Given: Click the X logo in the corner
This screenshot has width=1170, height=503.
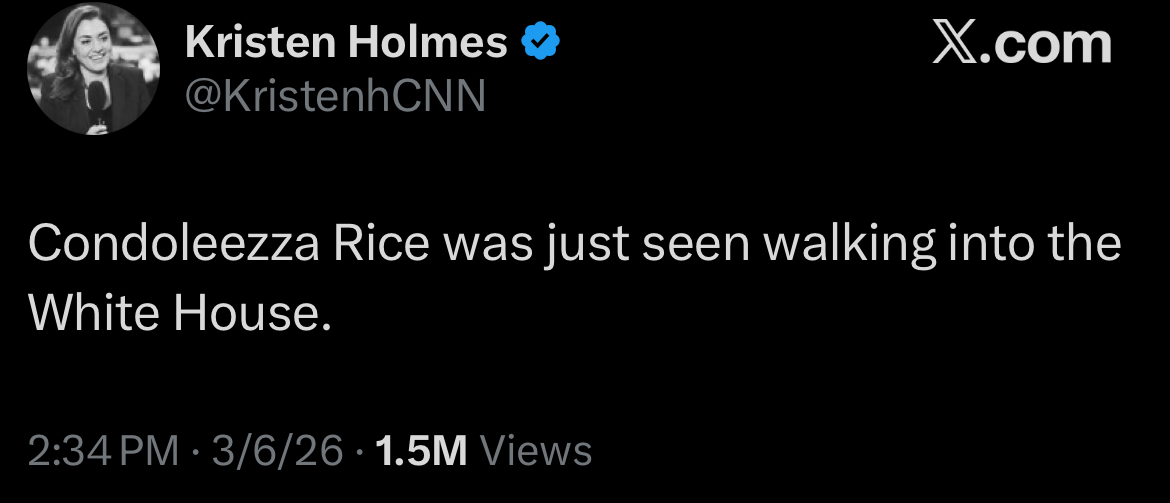Looking at the screenshot, I should tap(955, 44).
